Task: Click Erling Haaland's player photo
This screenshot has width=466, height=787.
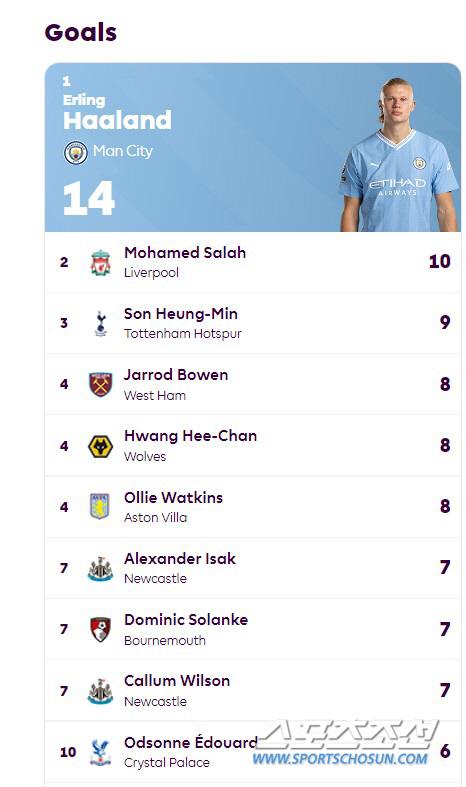Action: click(x=399, y=154)
